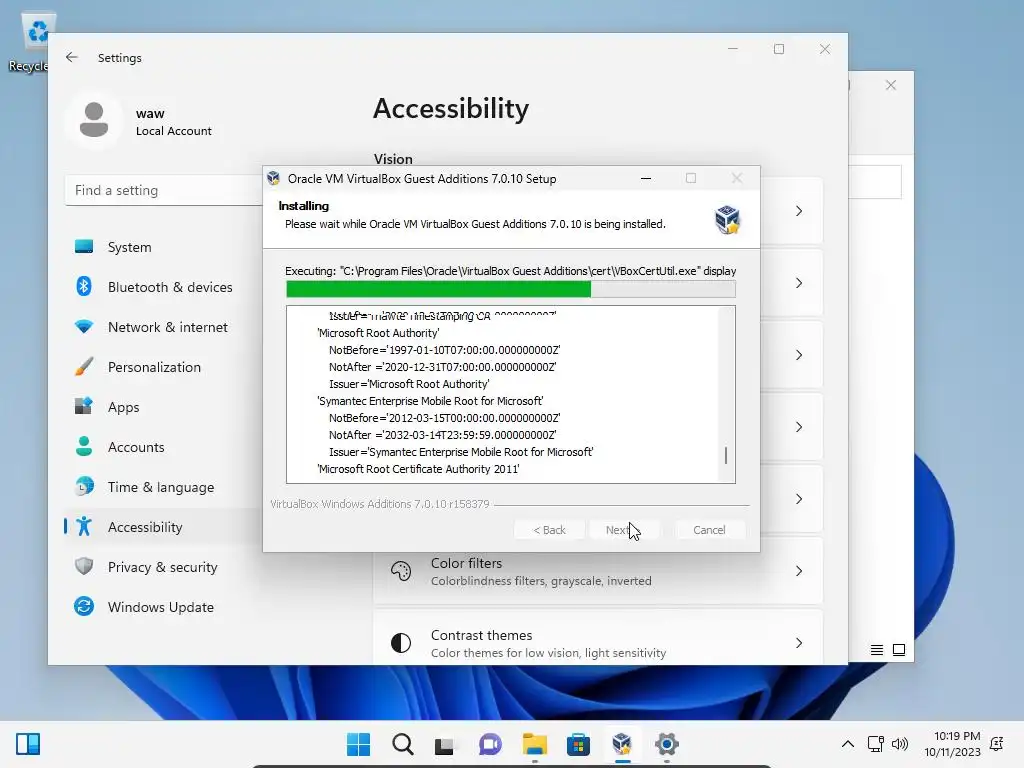Viewport: 1024px width, 768px height.
Task: Click Settings gear taskbar icon
Action: 666,744
